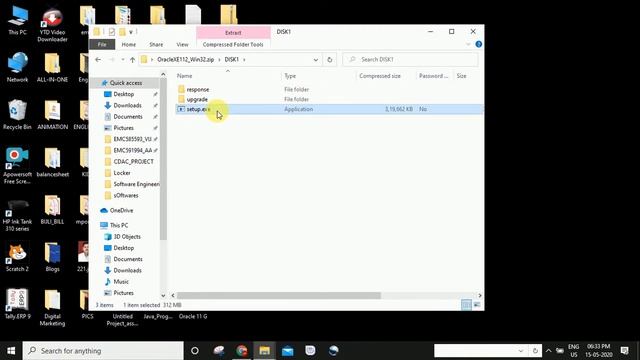This screenshot has width=640, height=360.
Task: Select This PC desktop icon
Action: point(17,20)
